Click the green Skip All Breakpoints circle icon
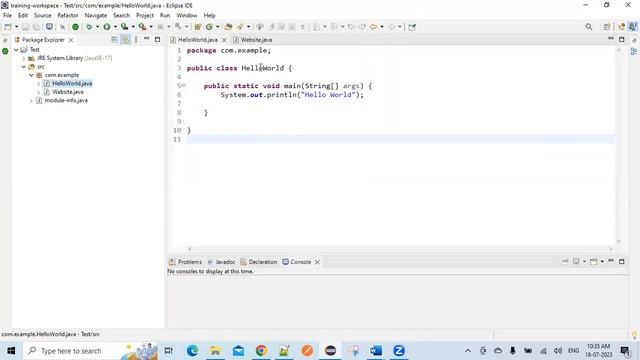The width and height of the screenshot is (640, 360). pyautogui.click(x=76, y=27)
